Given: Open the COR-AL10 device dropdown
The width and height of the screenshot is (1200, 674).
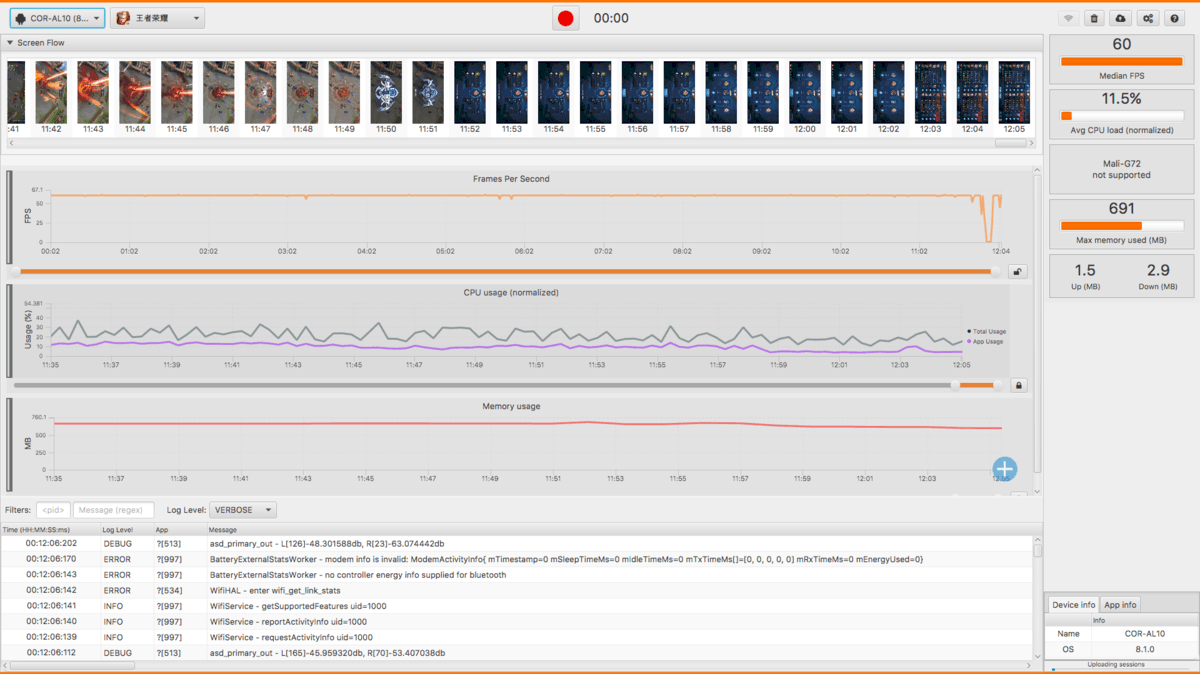Looking at the screenshot, I should tap(58, 19).
